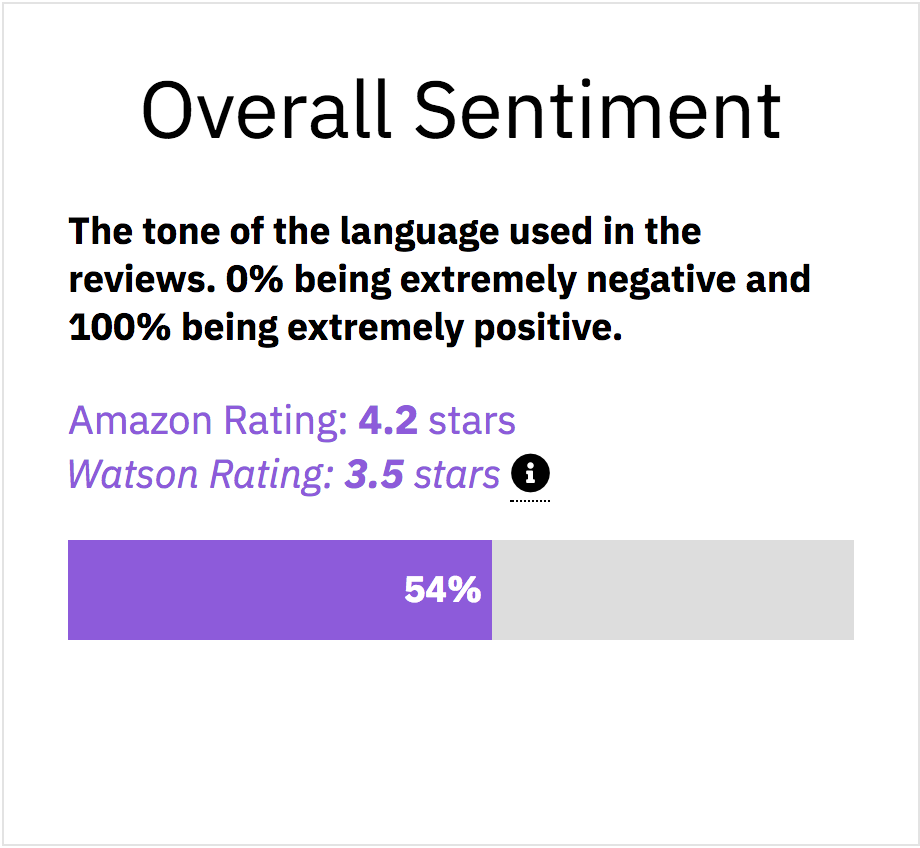The image size is (920, 848).
Task: Click the italic stars after 3.5
Action: tap(456, 474)
